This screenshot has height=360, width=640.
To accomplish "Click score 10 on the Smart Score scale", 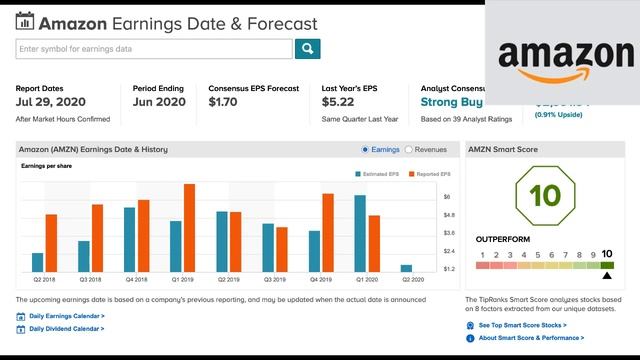I will 607,254.
